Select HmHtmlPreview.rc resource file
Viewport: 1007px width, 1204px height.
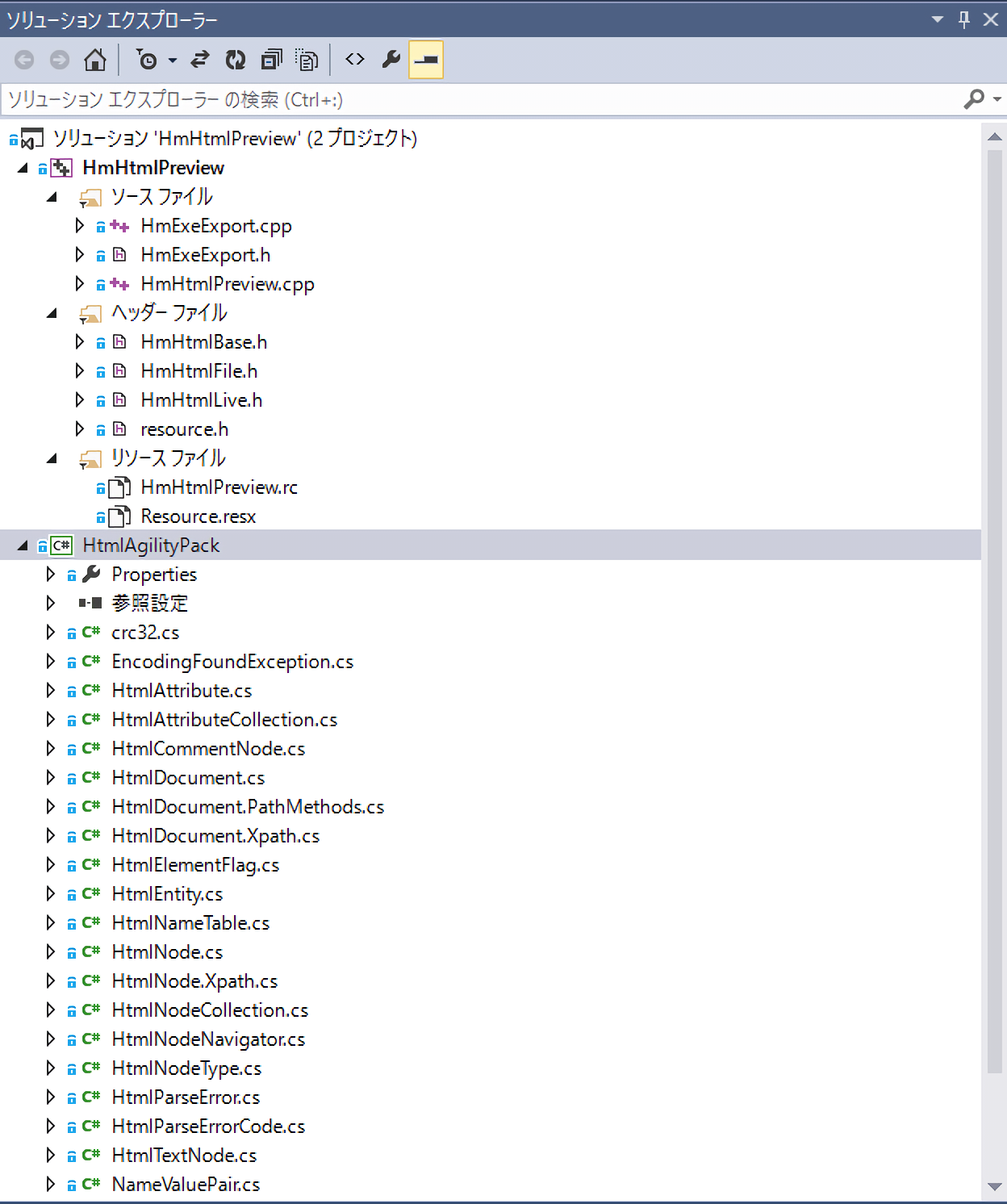[219, 487]
